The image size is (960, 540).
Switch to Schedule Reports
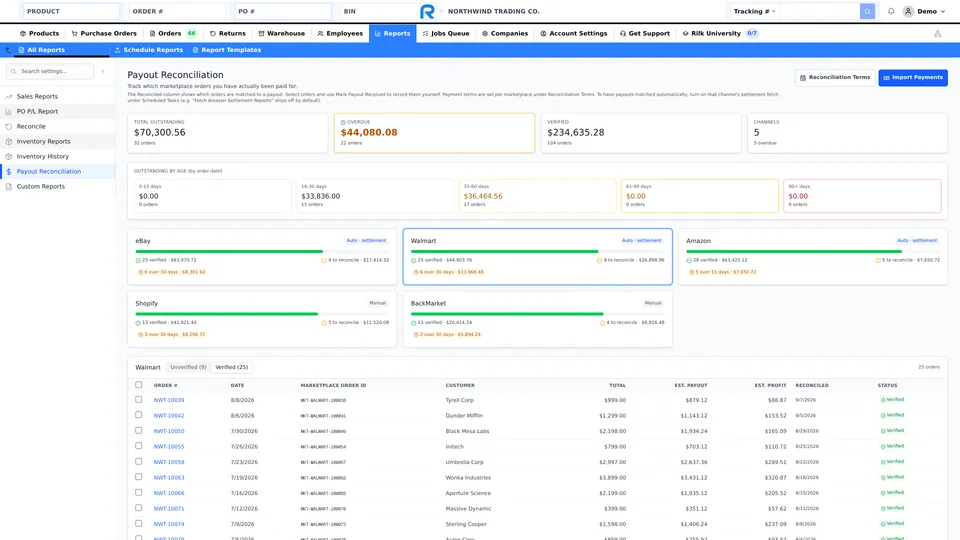(x=148, y=50)
